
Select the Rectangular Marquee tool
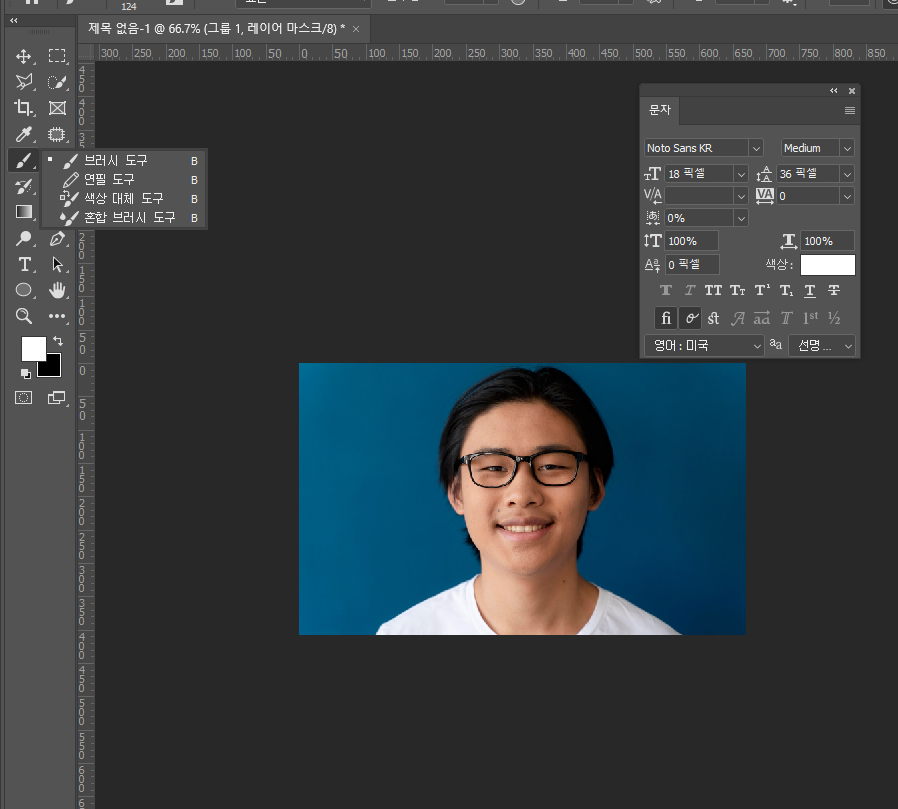click(x=57, y=56)
